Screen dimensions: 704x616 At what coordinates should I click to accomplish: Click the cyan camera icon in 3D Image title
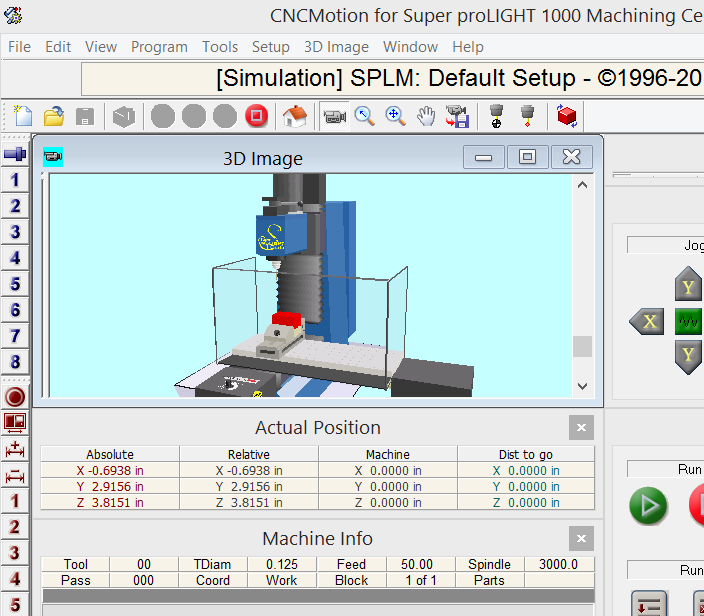[x=53, y=157]
